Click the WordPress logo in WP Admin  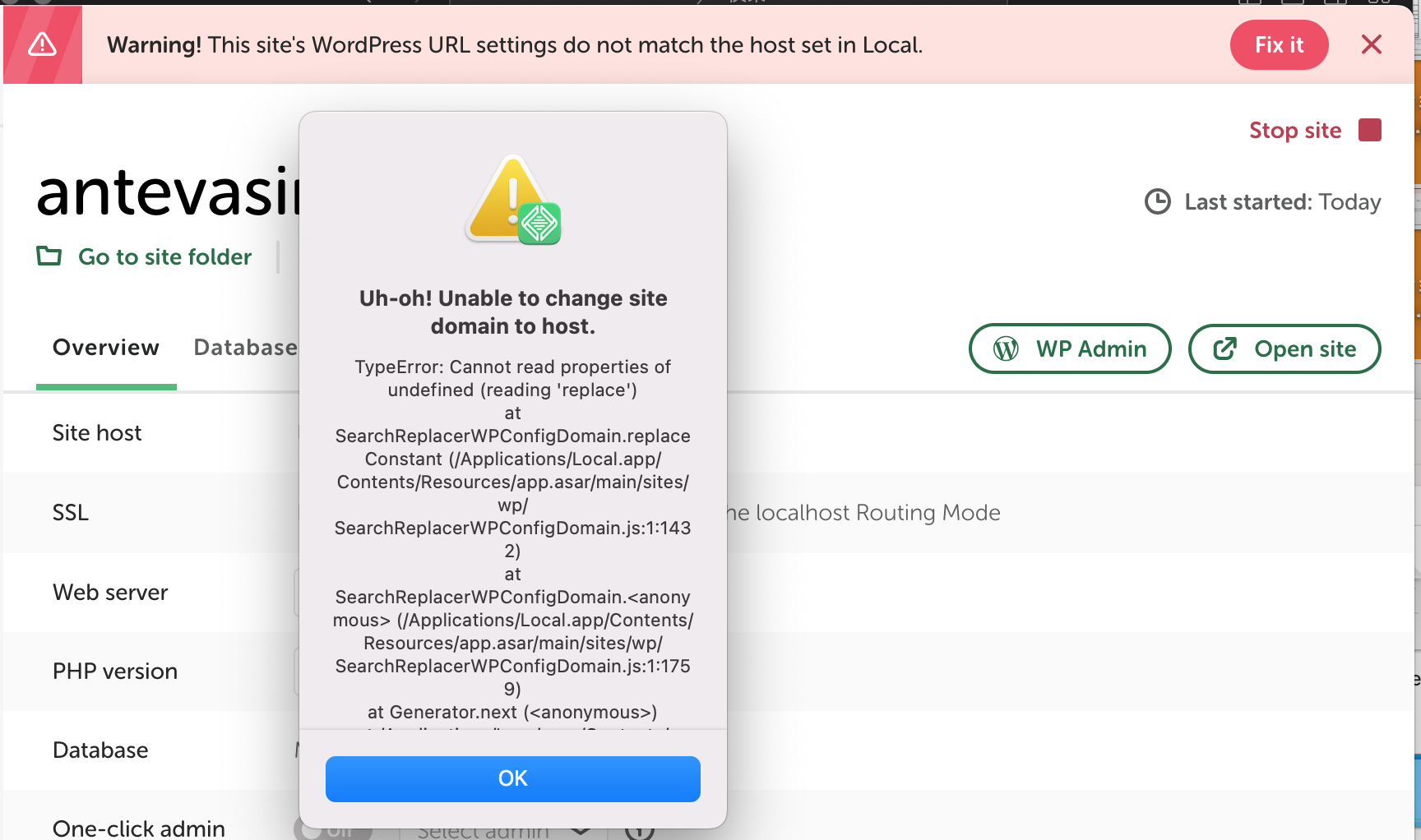[1006, 348]
